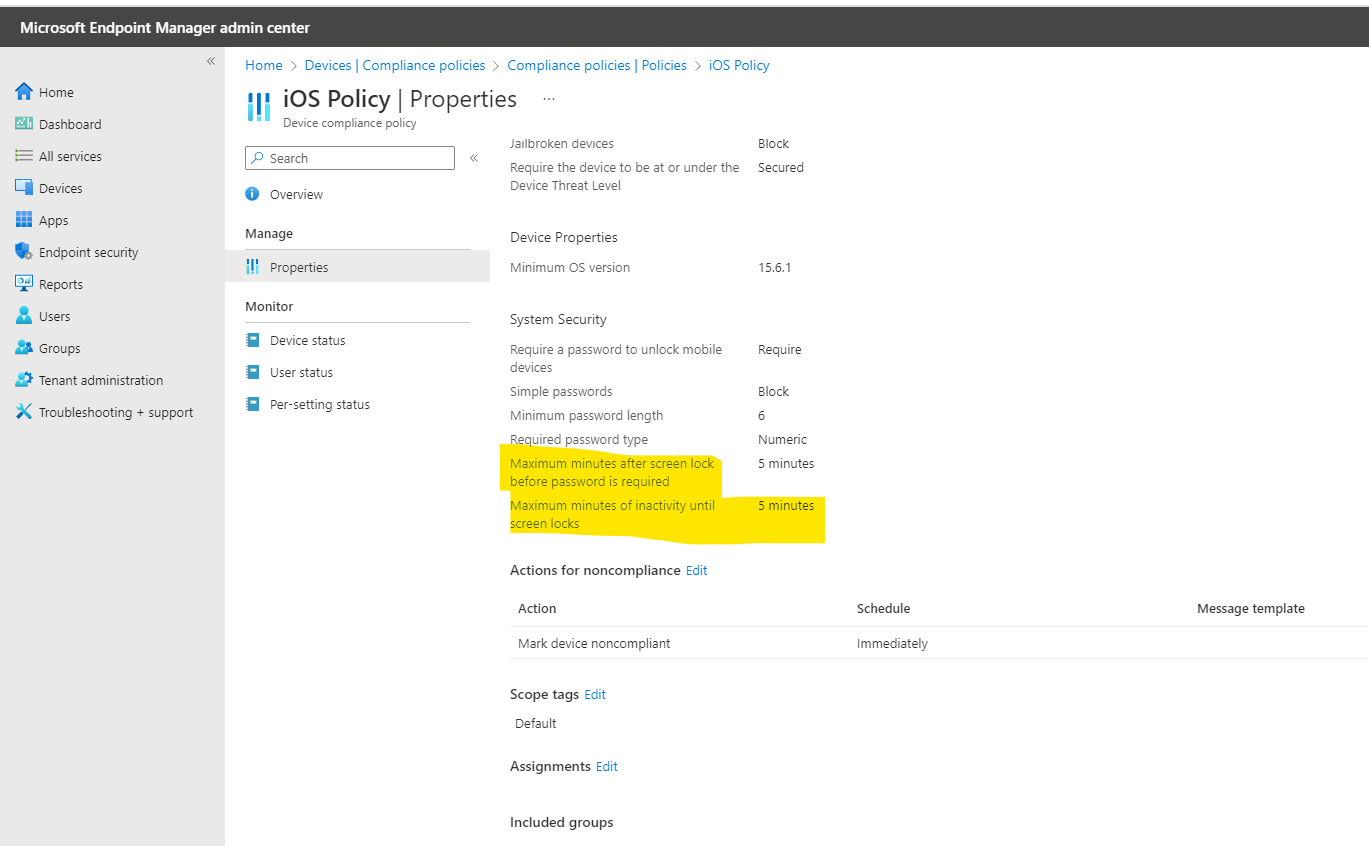
Task: Click the Device status notebook icon
Action: coord(252,340)
